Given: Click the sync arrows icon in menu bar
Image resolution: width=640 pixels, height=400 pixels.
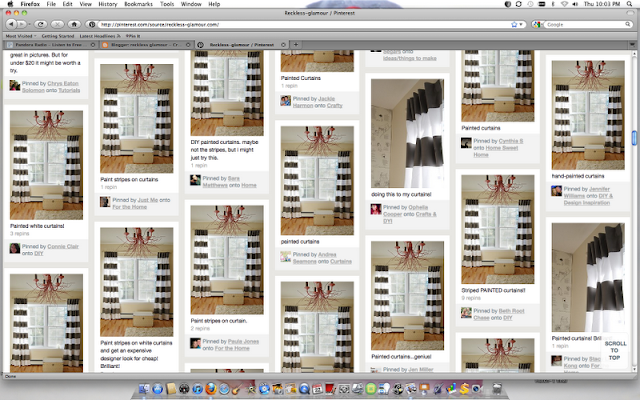Looking at the screenshot, I should tap(519, 4).
